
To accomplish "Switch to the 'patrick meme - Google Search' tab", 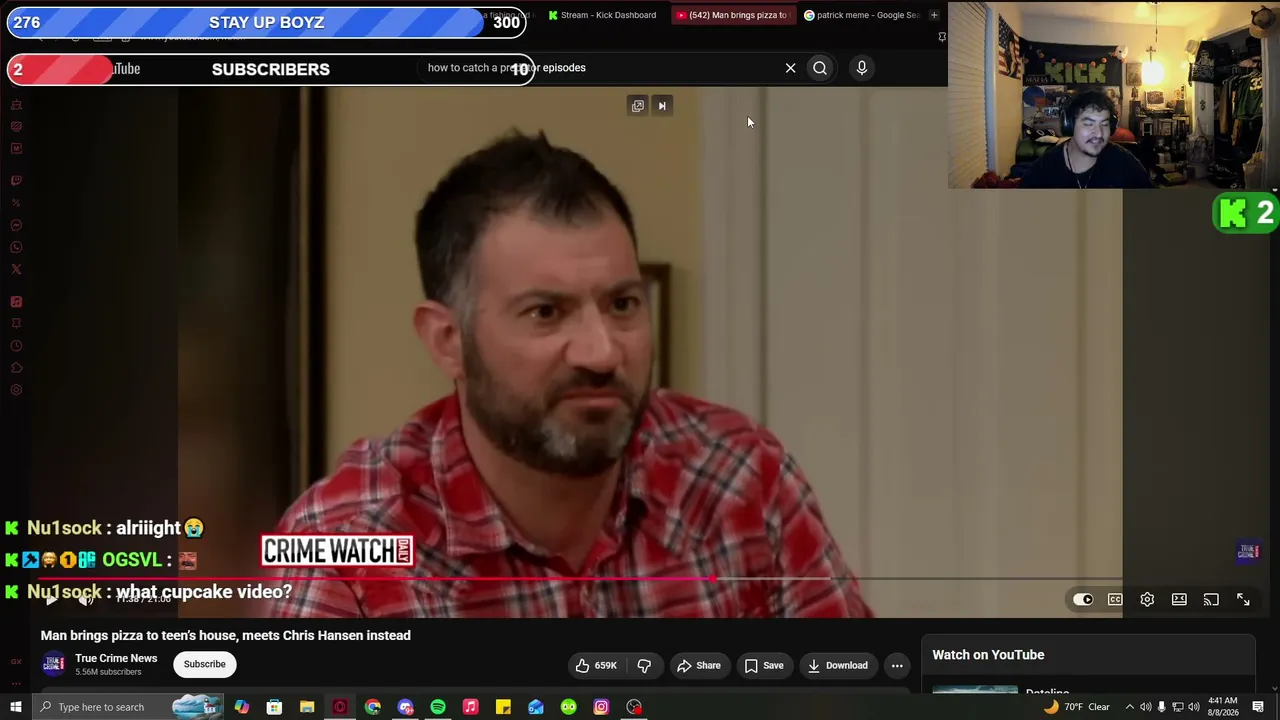I will coord(861,15).
